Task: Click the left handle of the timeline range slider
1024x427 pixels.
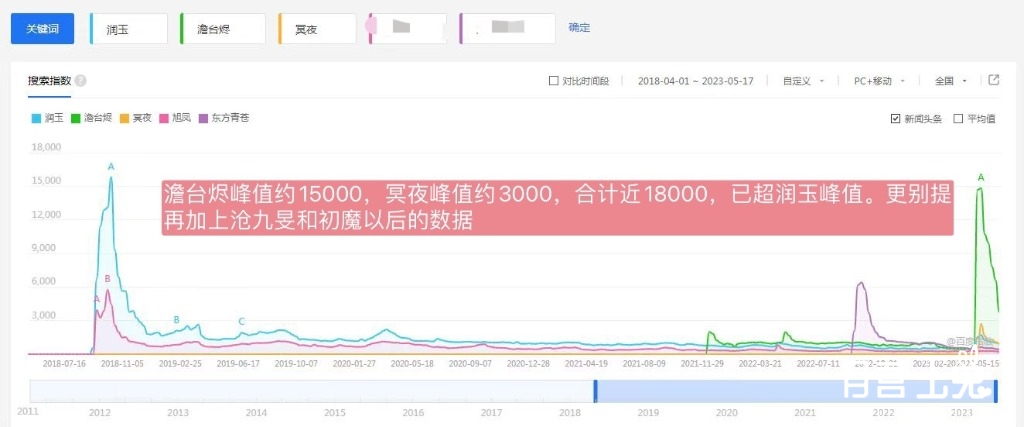Action: [595, 391]
